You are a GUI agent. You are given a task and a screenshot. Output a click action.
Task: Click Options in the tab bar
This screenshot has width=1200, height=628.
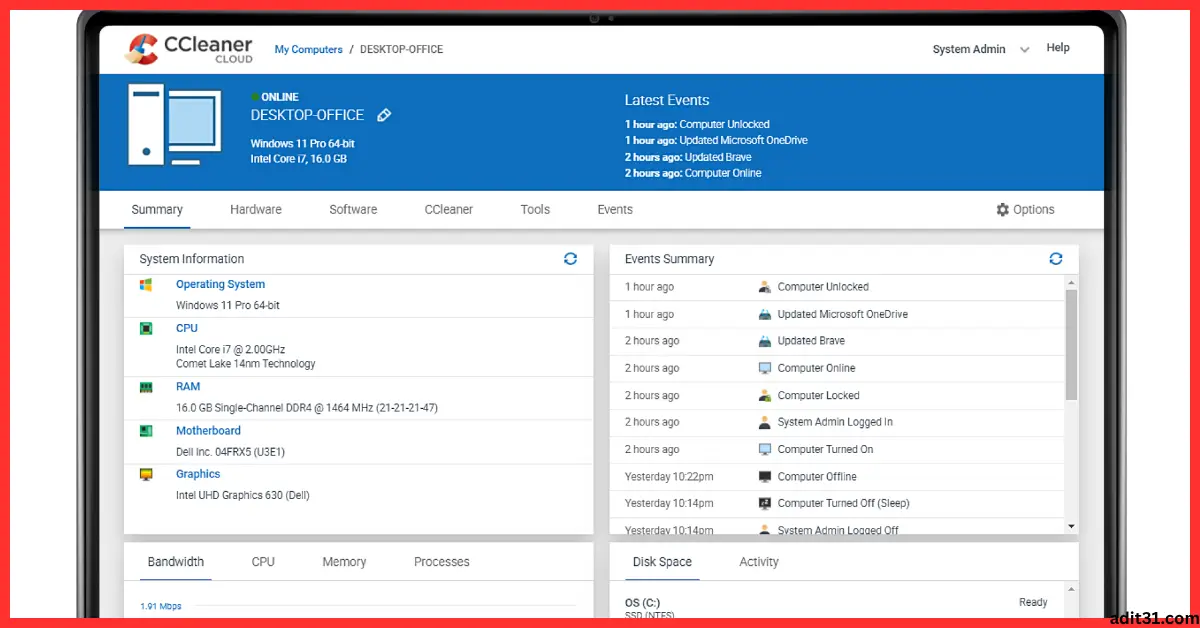point(1025,210)
